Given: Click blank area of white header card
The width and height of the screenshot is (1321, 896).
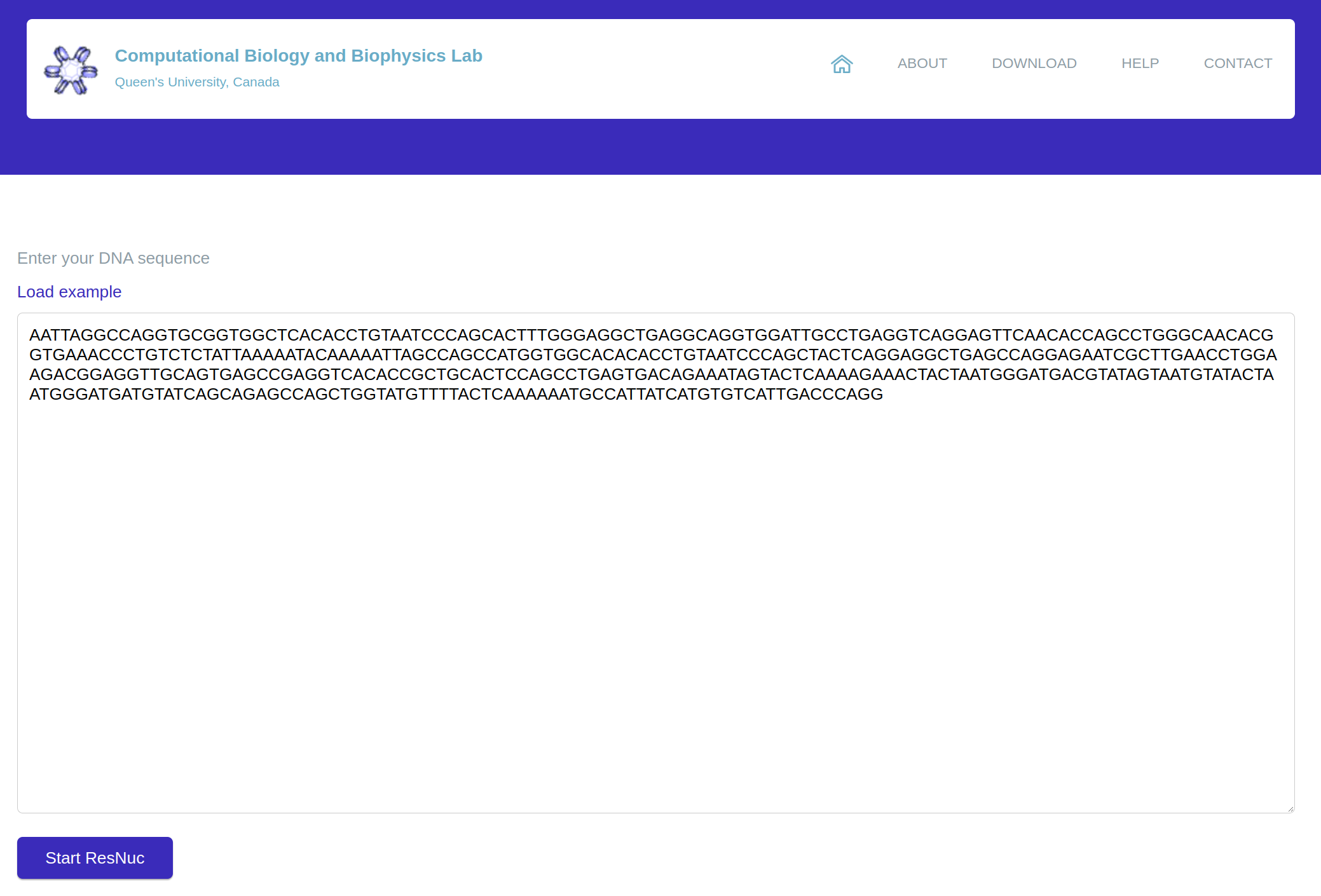Looking at the screenshot, I should (636, 70).
